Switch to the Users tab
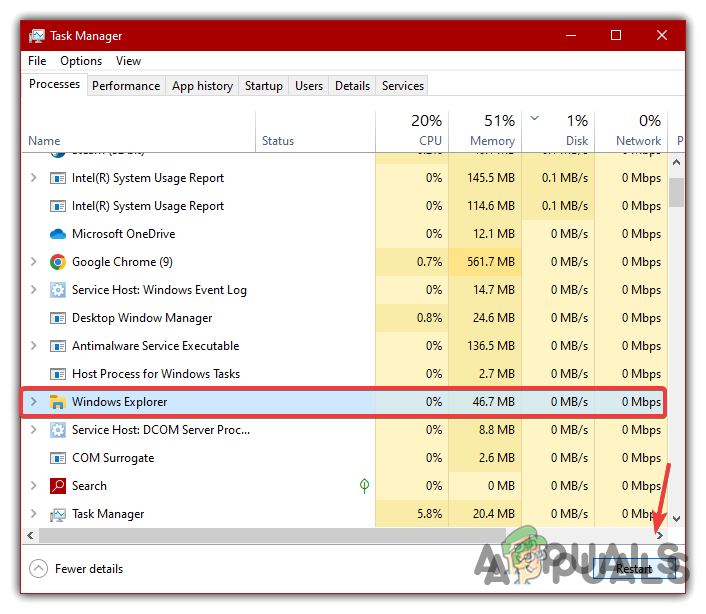This screenshot has width=706, height=614. 309,86
